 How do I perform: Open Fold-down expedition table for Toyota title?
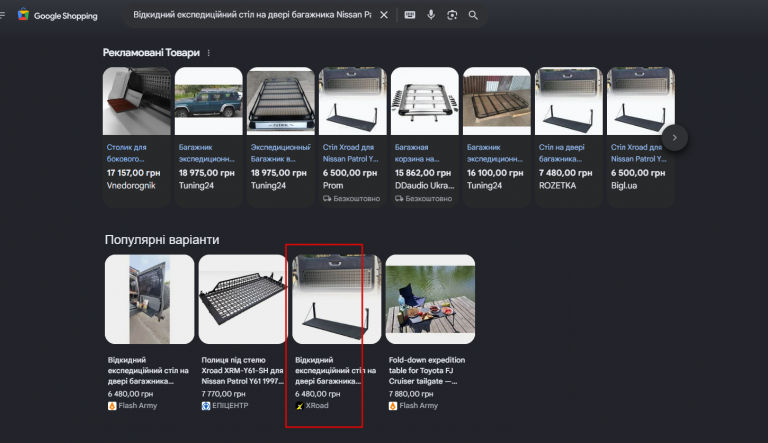[x=427, y=370]
